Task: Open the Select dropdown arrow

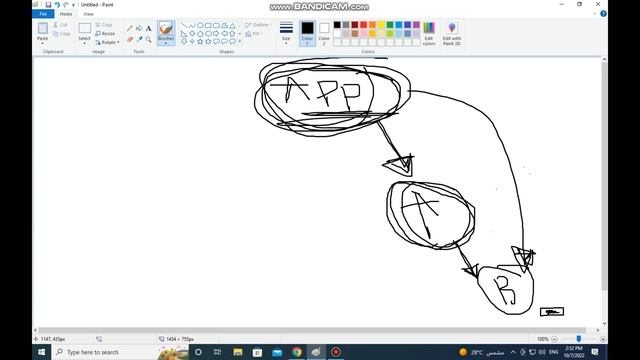Action: 84,43
